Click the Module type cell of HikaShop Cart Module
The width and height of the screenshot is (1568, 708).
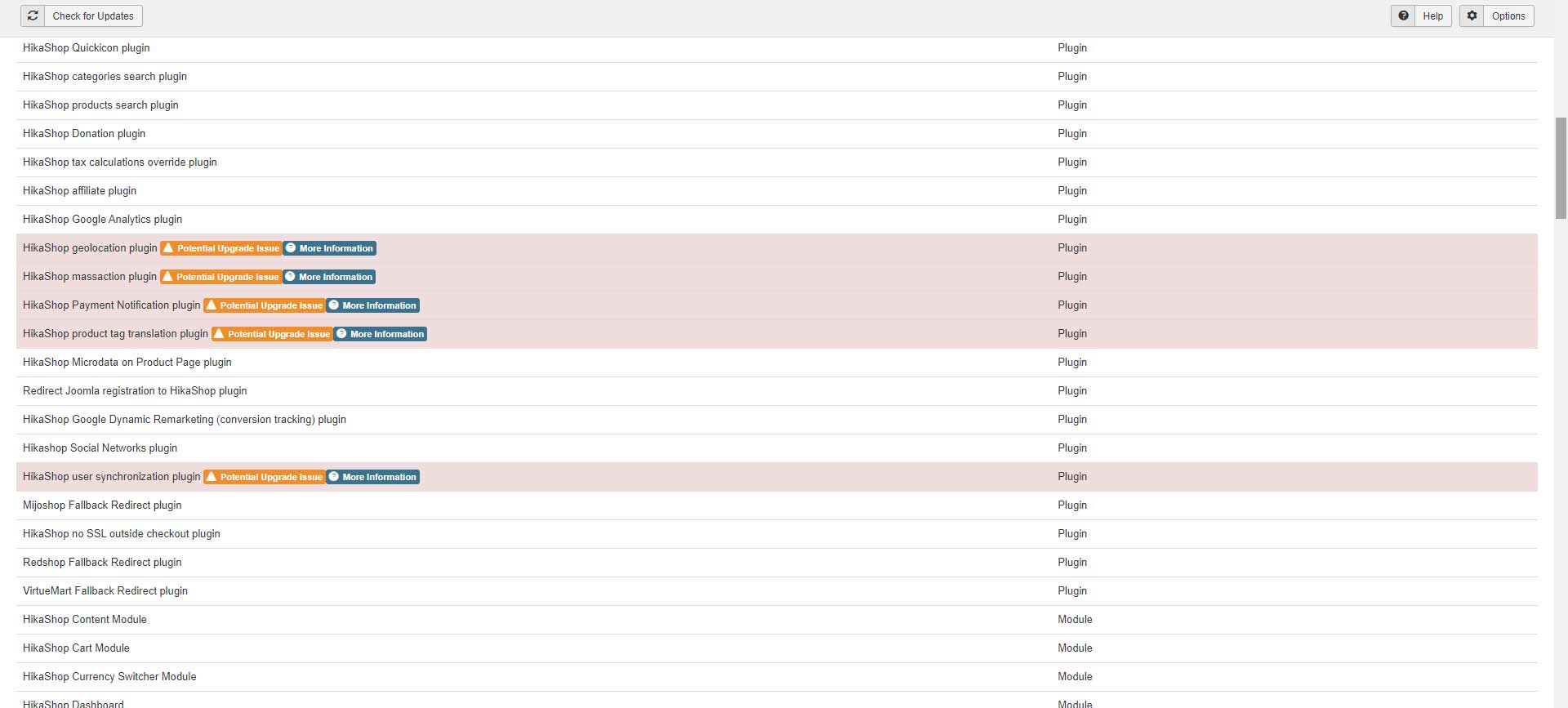(x=1075, y=648)
